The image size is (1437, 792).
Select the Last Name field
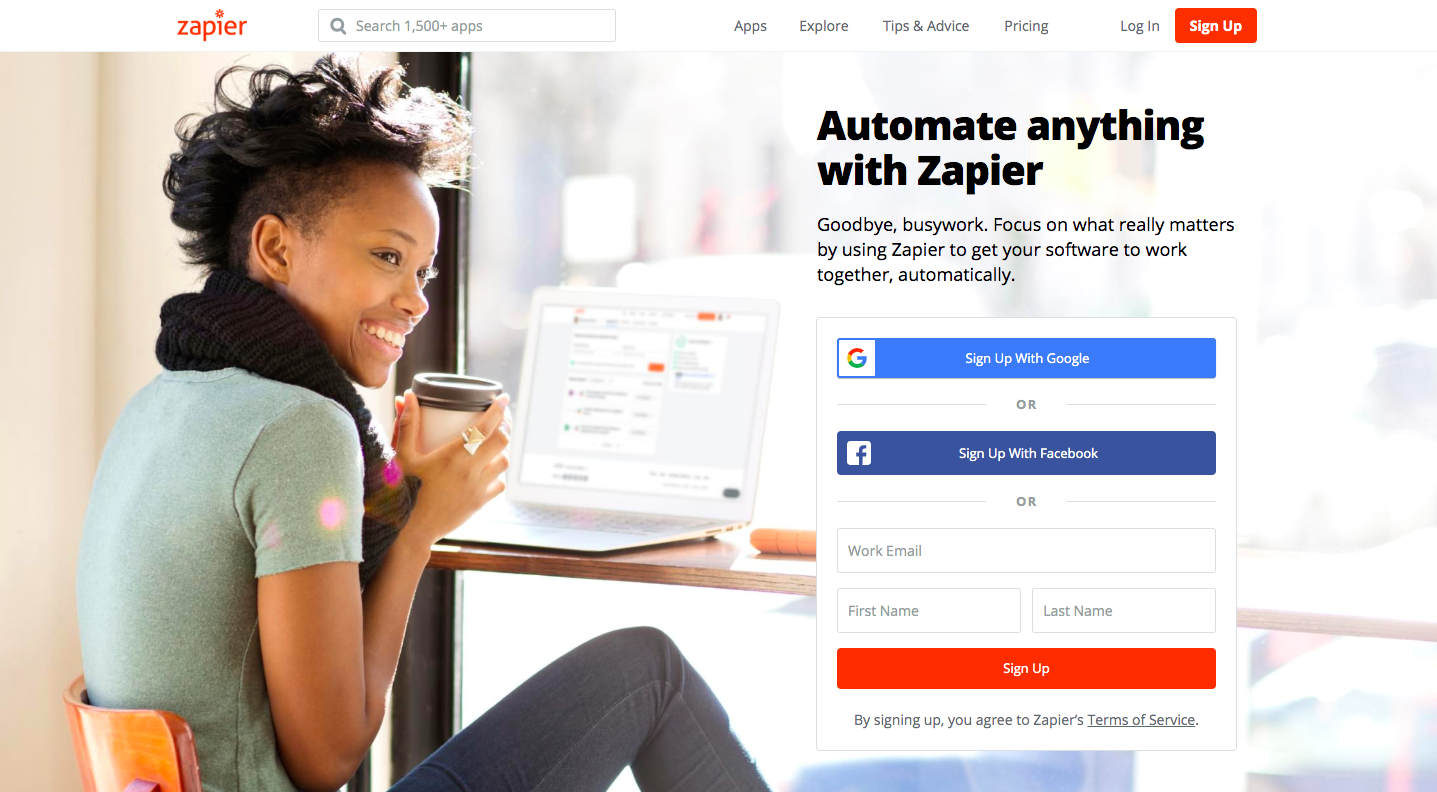1124,610
